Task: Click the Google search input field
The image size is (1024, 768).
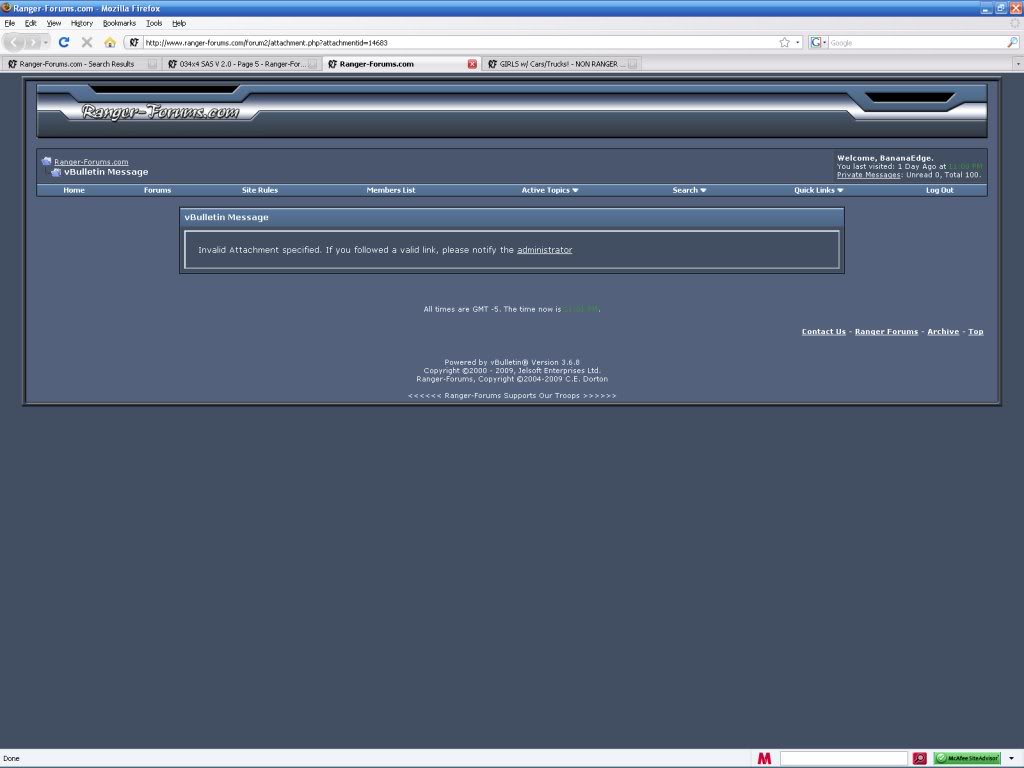Action: [x=917, y=42]
